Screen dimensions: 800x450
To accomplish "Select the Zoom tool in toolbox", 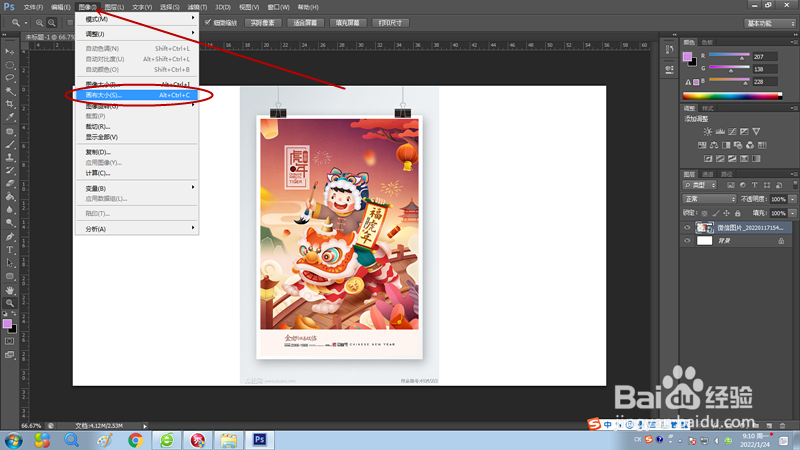I will (10, 303).
